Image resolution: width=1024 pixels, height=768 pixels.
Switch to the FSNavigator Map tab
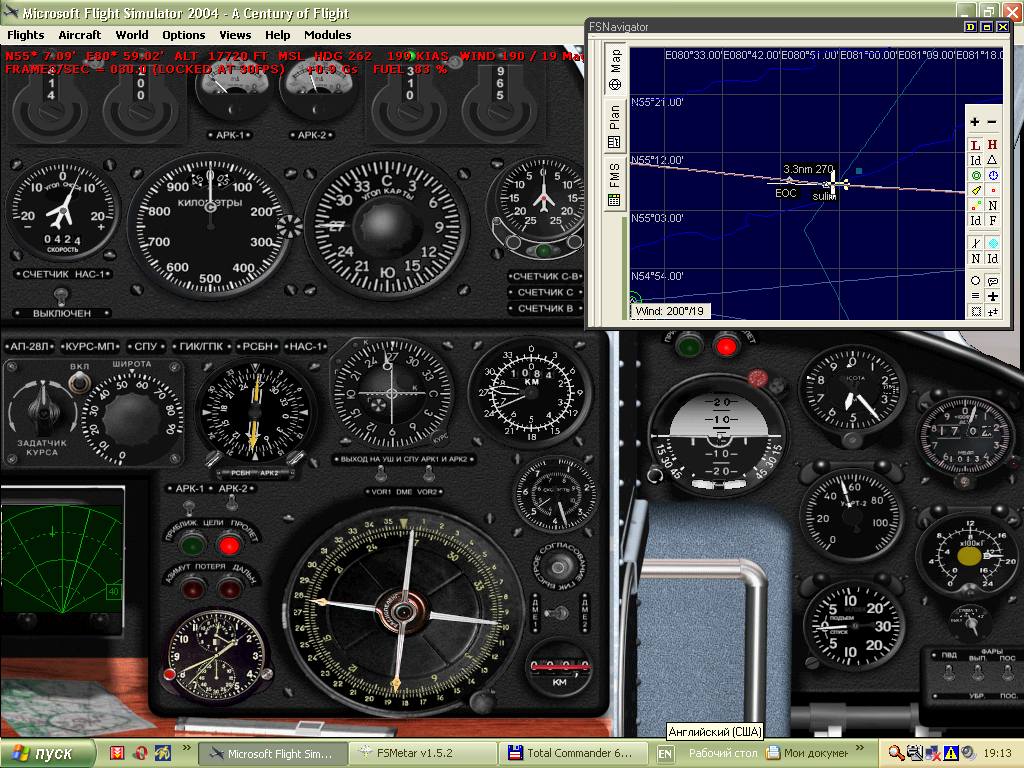[x=615, y=69]
